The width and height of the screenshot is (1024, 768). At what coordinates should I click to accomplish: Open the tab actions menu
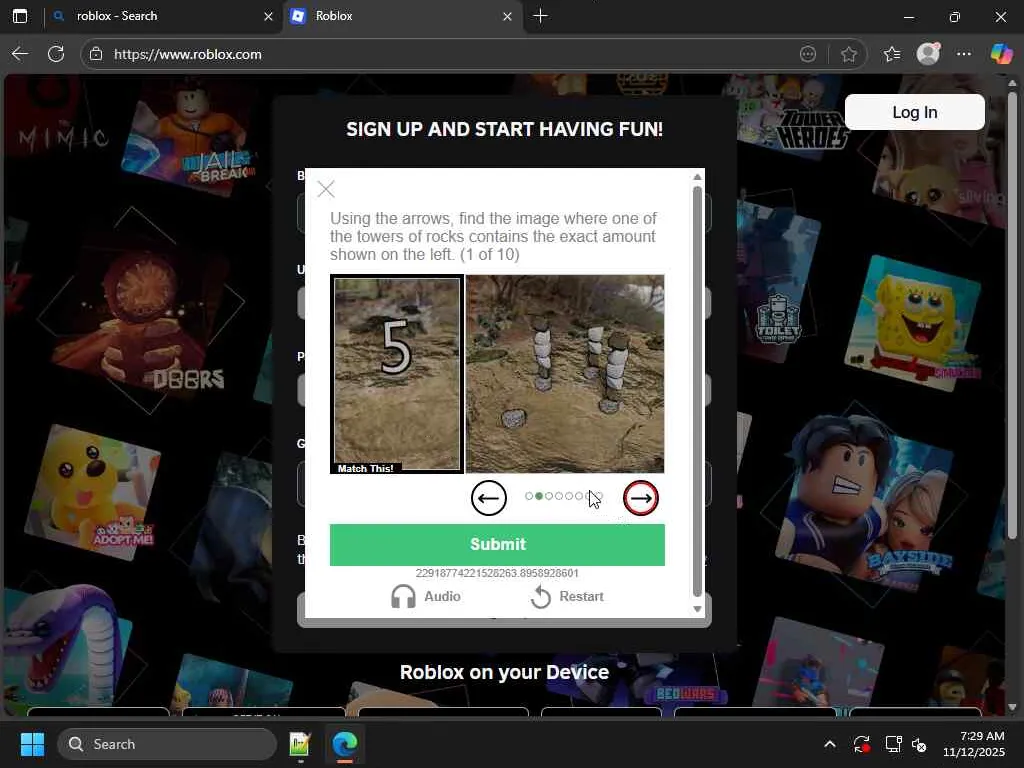click(20, 16)
